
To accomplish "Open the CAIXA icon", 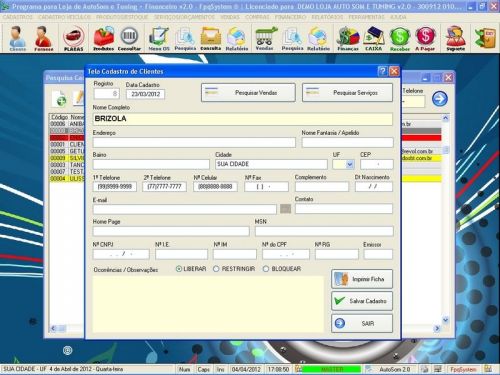I will coord(374,38).
